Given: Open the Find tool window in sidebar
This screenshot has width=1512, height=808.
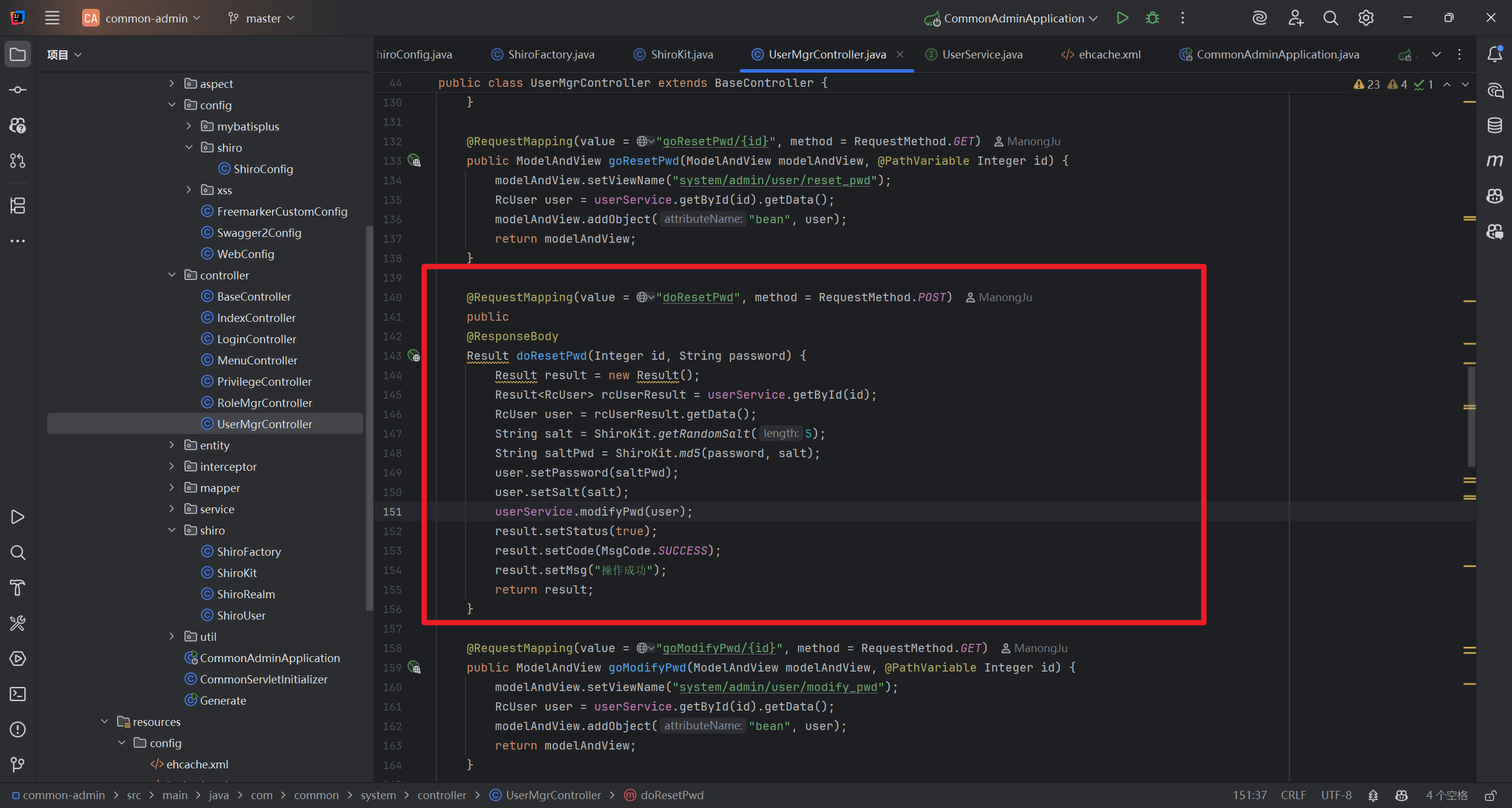Looking at the screenshot, I should click(x=18, y=552).
